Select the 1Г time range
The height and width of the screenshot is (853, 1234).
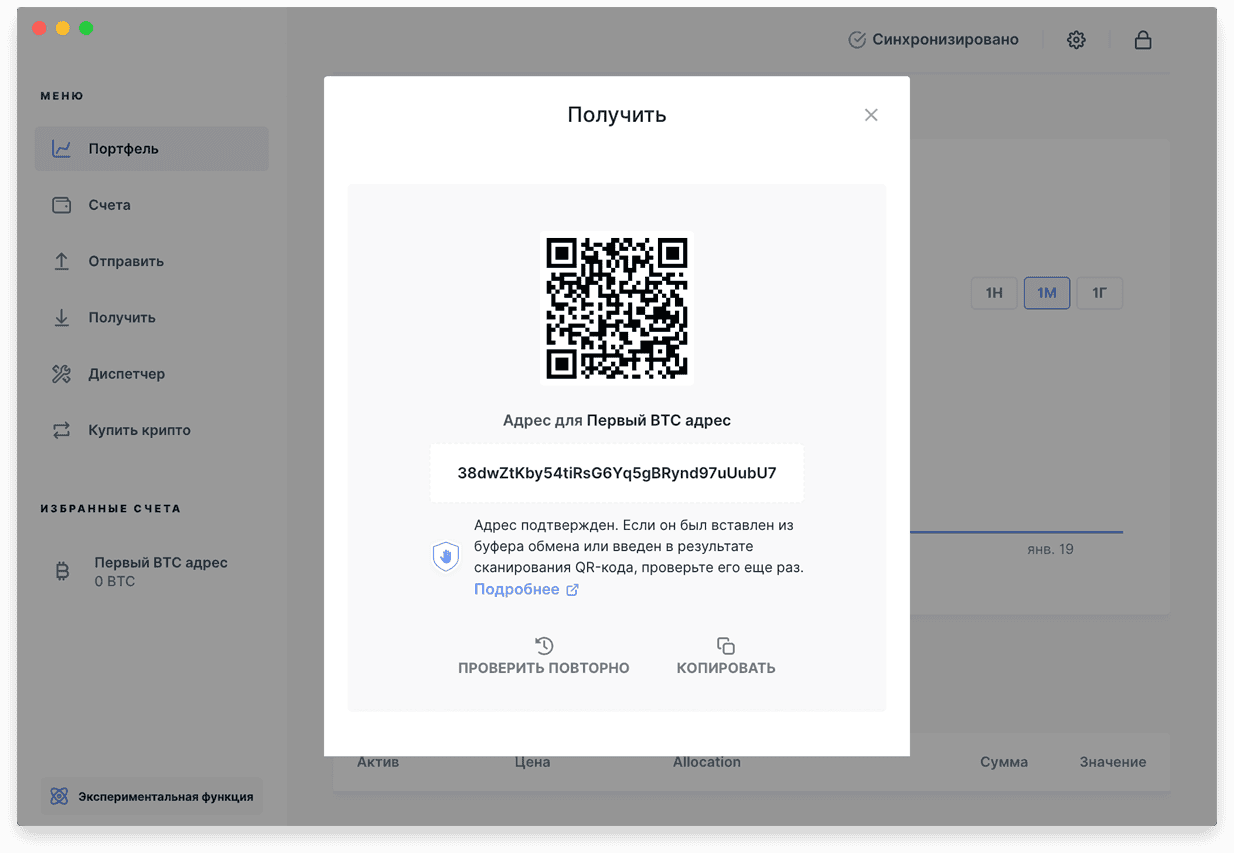pos(1099,293)
